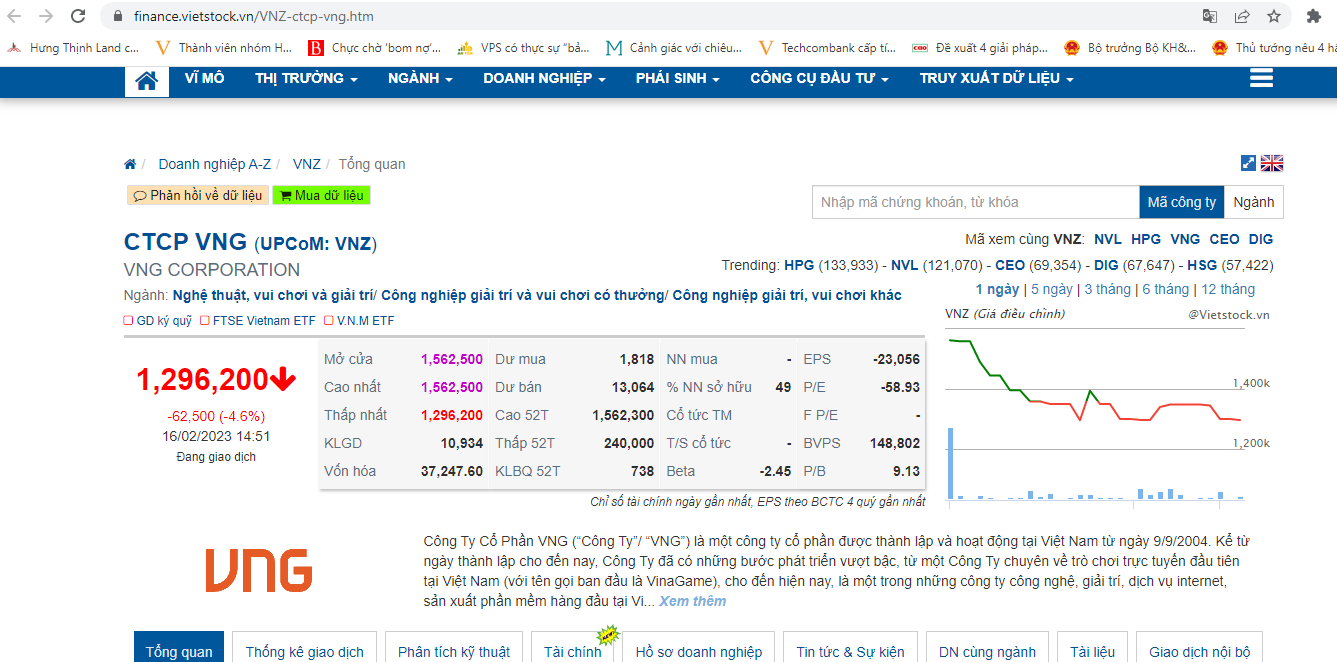This screenshot has height=662, width=1337.
Task: Open Tin tức & Sự kiện tab
Action: pos(851,647)
